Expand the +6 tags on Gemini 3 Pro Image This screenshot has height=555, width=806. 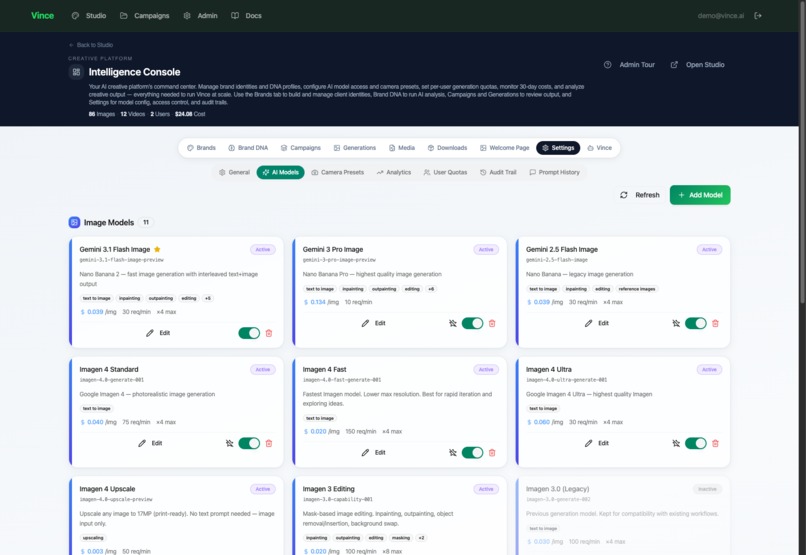431,289
